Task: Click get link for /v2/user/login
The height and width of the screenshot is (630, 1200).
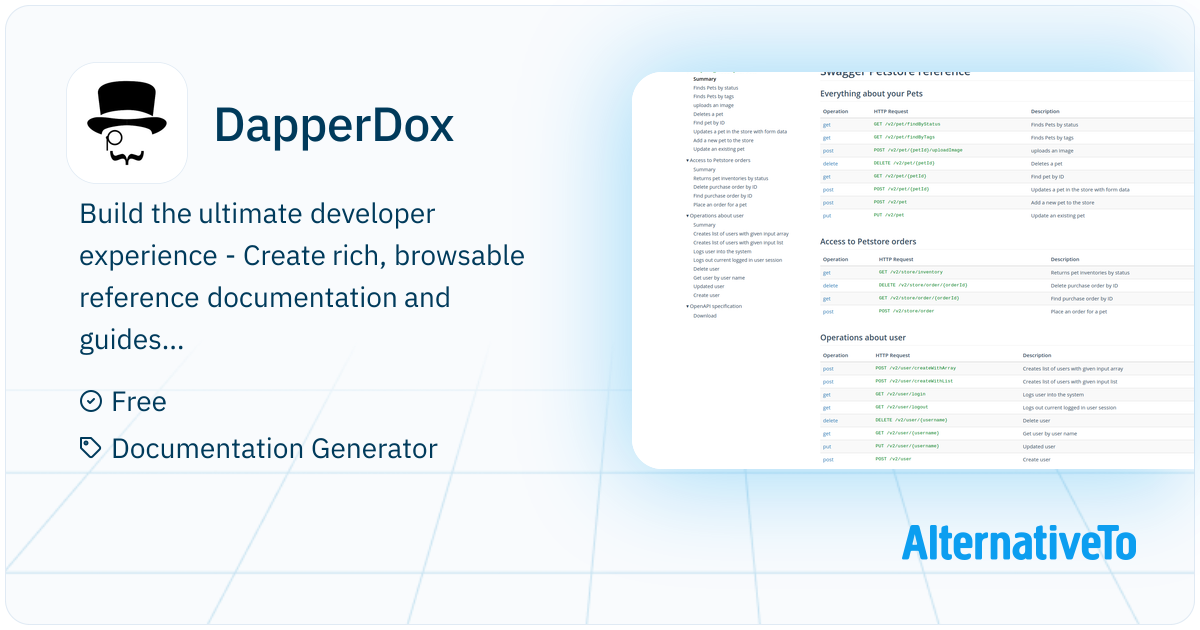Action: (x=827, y=394)
